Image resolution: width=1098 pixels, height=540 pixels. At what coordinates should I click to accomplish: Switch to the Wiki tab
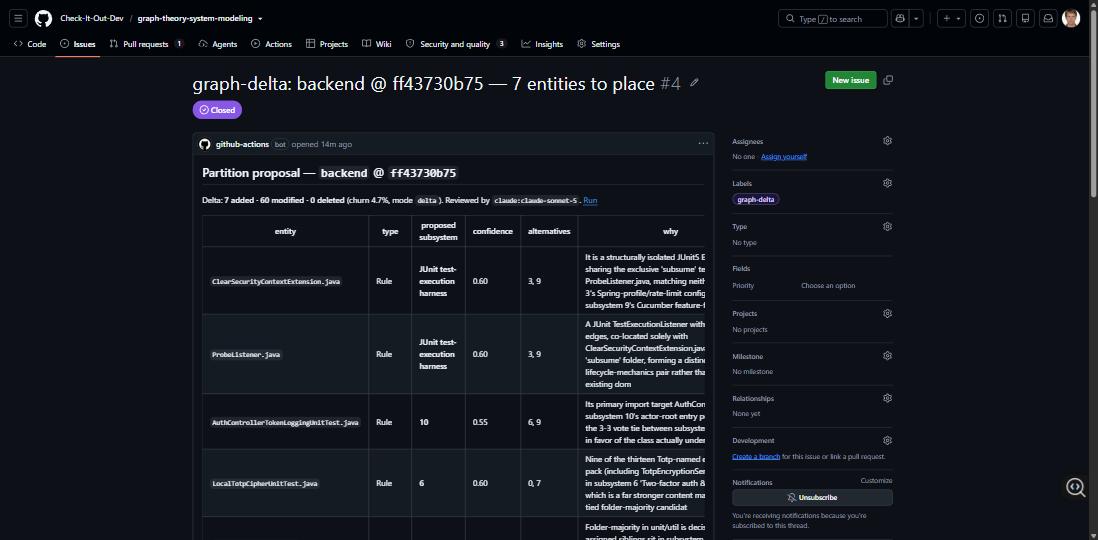(x=377, y=44)
